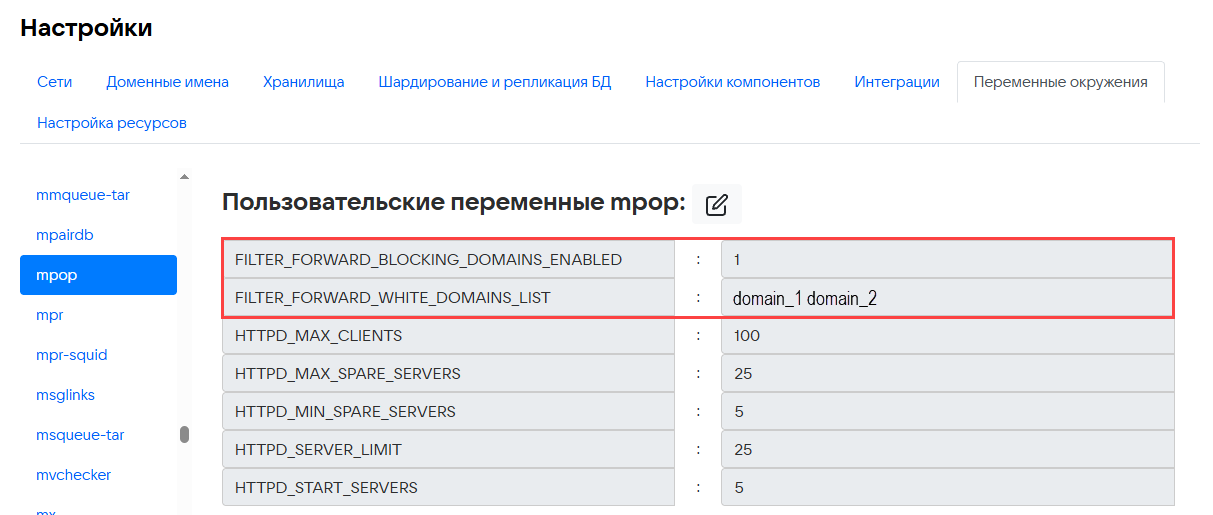Switch to the Доменные имена tab
This screenshot has height=515, width=1213.
pyautogui.click(x=167, y=82)
